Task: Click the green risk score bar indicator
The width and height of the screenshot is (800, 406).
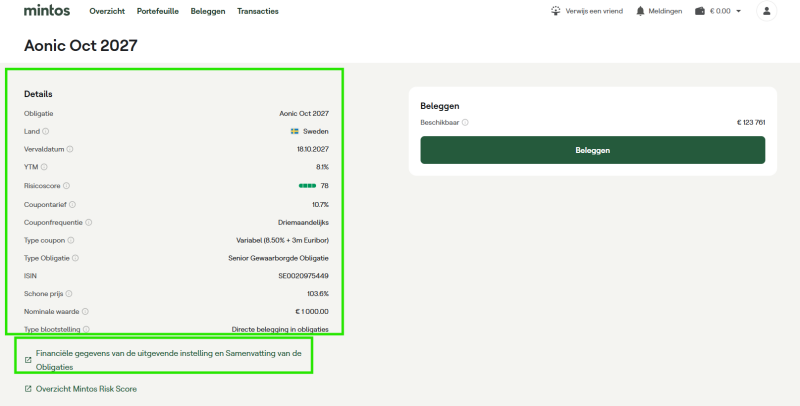Action: tap(307, 186)
